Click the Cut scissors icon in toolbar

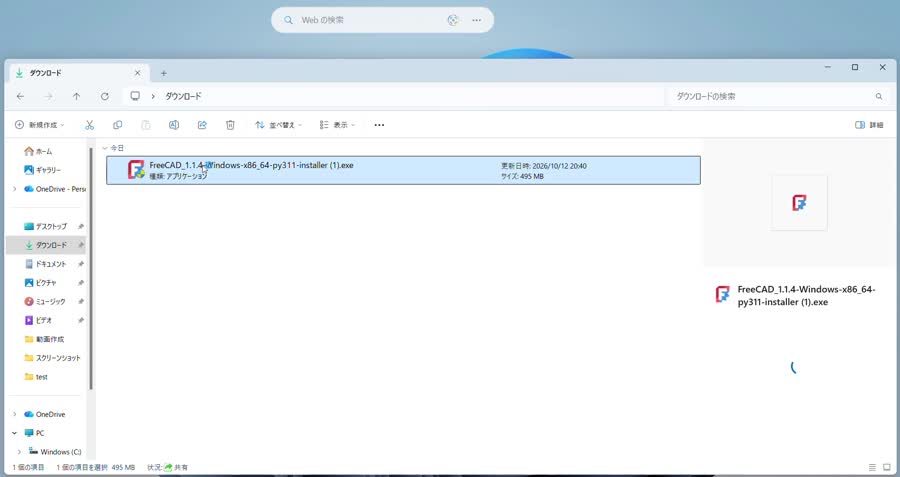pos(90,125)
